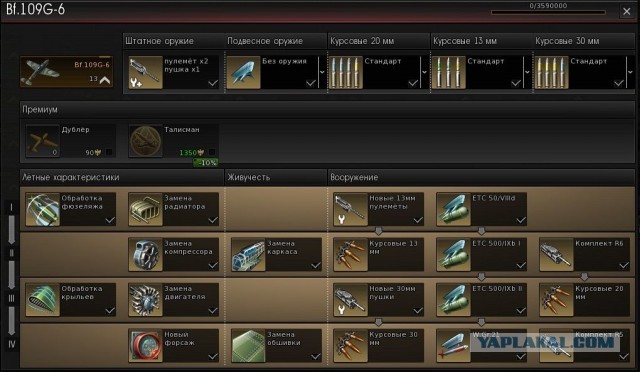Expand the Bf.109G-6 rank chevron
This screenshot has width=640, height=372.
pyautogui.click(x=105, y=80)
